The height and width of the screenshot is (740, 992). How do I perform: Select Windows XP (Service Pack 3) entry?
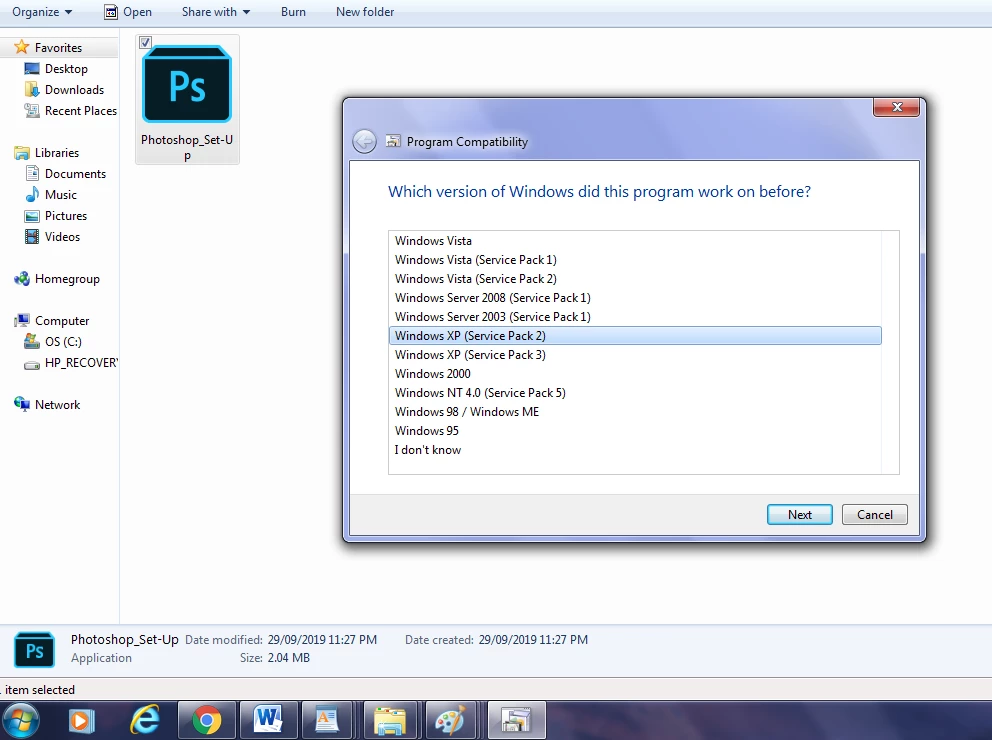[635, 354]
